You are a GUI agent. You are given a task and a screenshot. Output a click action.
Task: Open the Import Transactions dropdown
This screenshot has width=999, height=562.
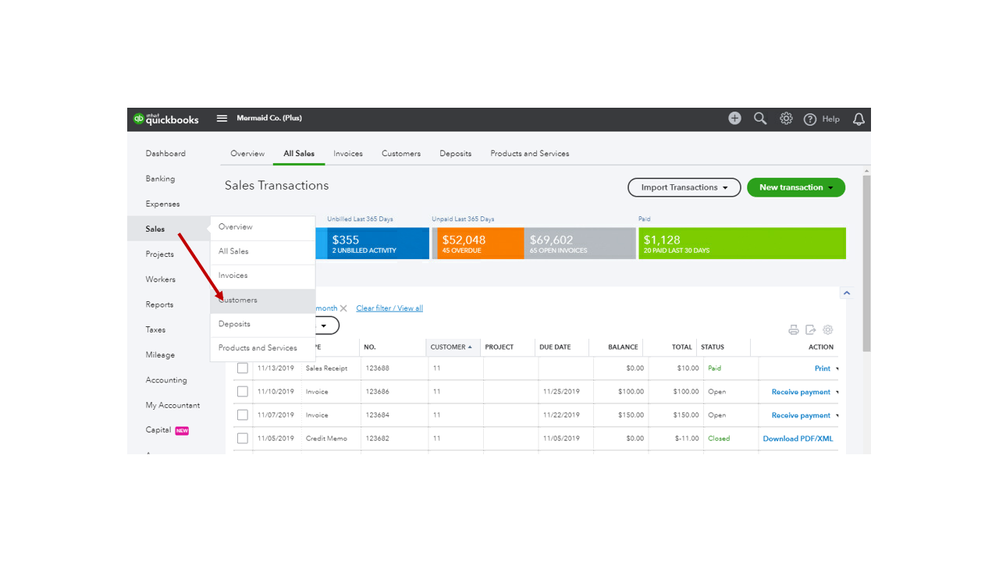(x=684, y=187)
